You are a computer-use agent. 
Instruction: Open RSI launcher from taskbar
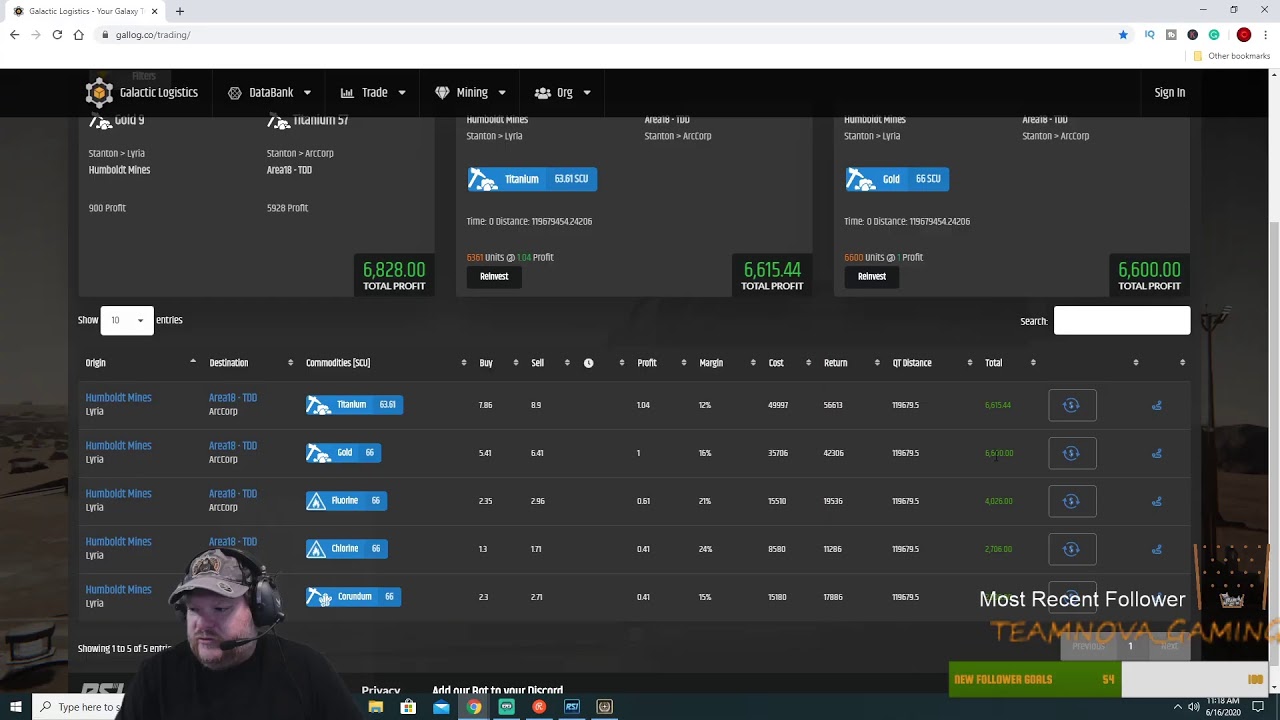(572, 707)
